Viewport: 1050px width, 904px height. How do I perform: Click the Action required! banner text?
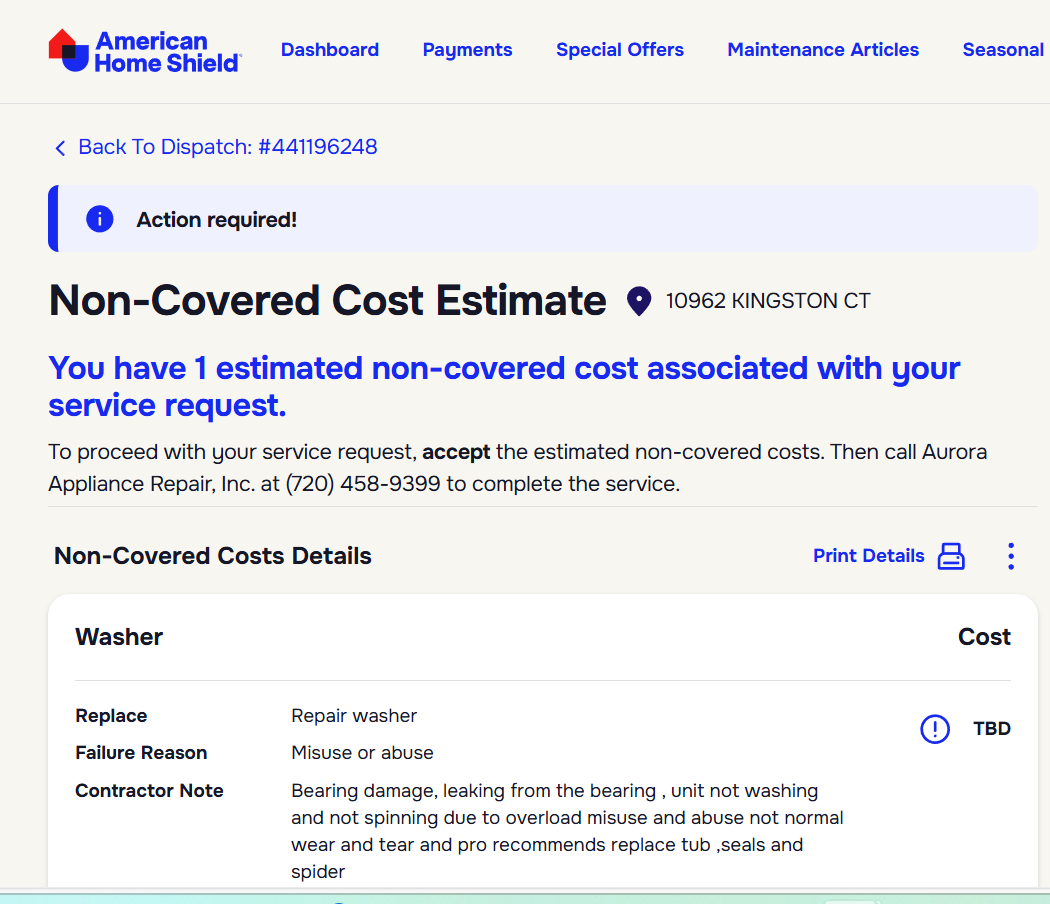click(216, 220)
